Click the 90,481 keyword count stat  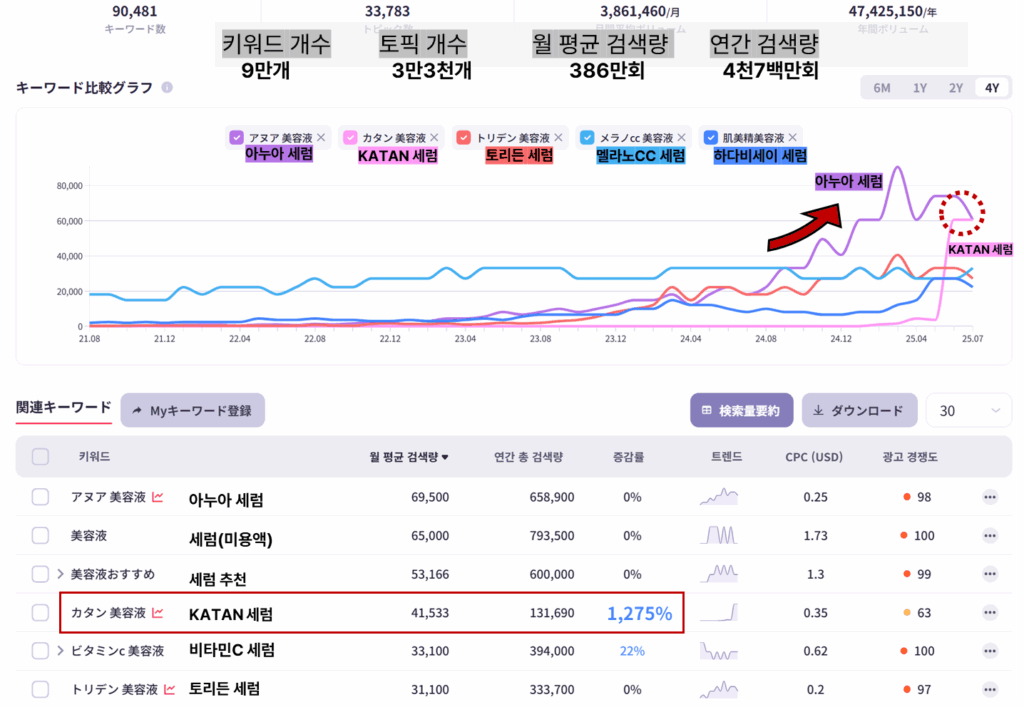point(135,11)
